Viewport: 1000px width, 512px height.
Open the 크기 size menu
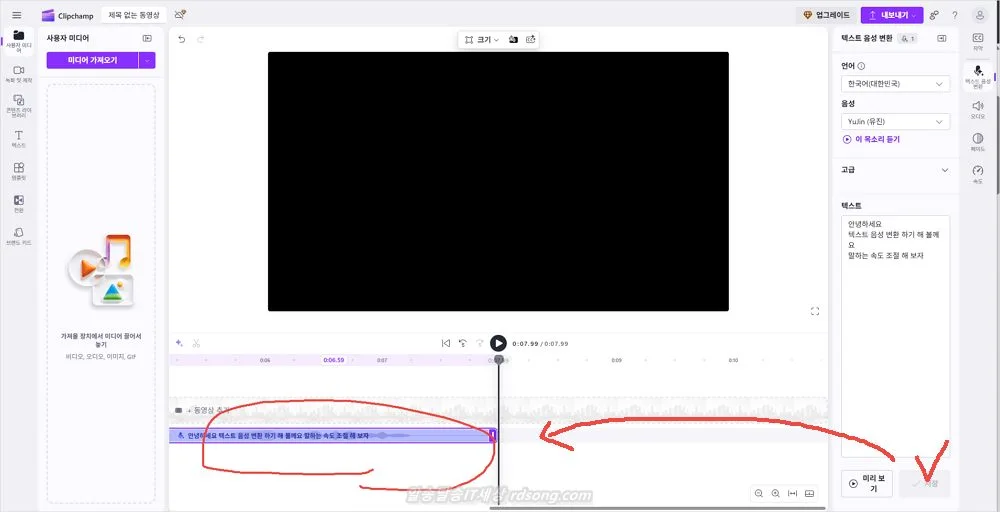481,39
